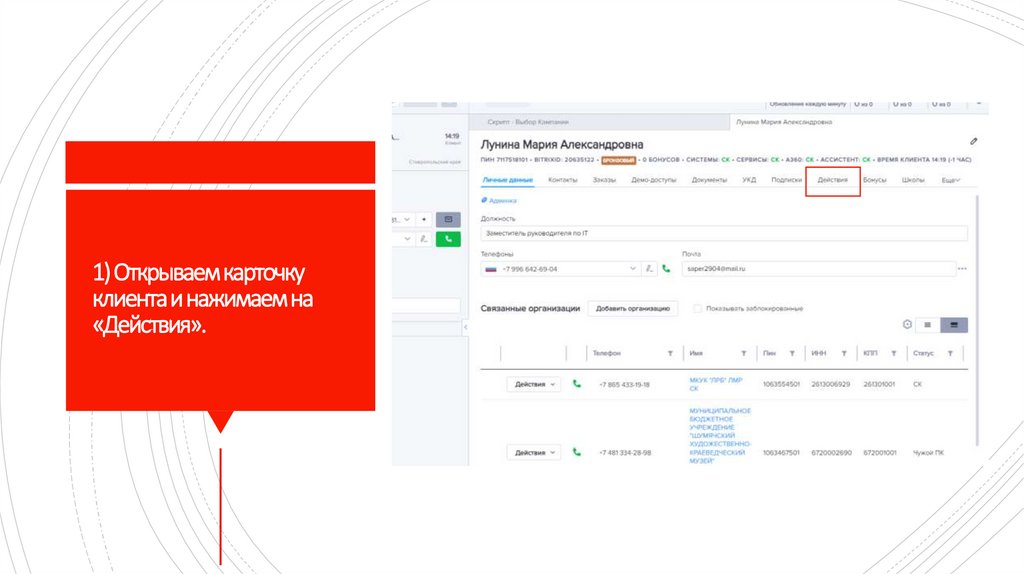Screen dimensions: 1024x574
Task: Collapse the left panel with the arrow handle
Action: pos(465,327)
